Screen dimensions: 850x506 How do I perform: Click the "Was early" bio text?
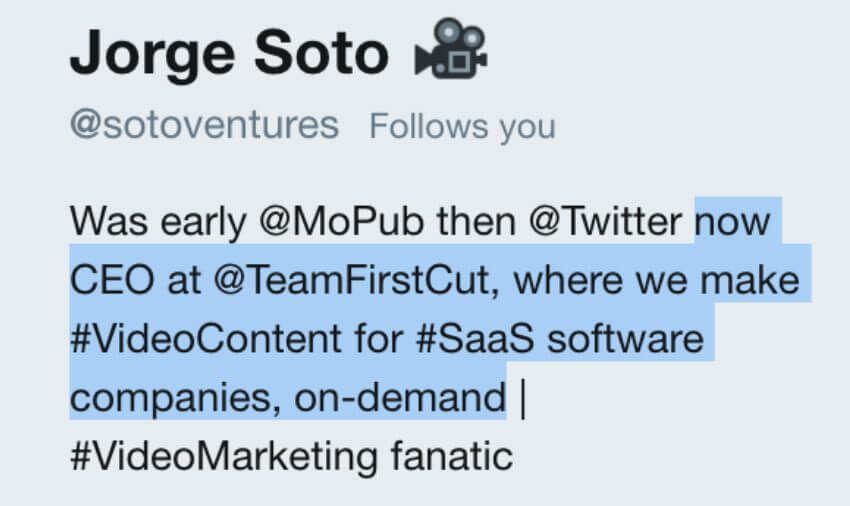[x=157, y=220]
